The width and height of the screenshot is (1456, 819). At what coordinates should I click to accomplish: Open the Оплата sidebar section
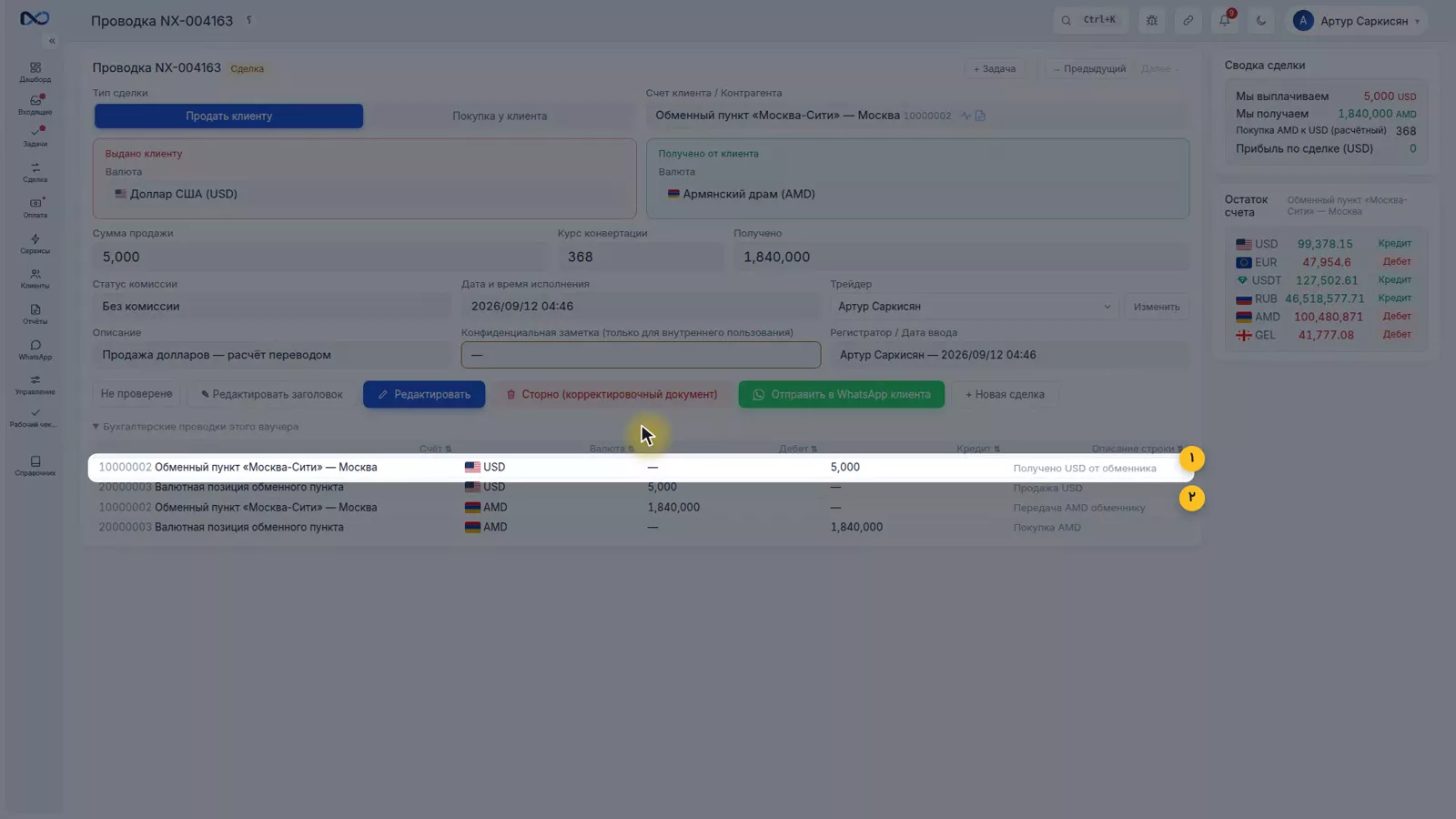pyautogui.click(x=35, y=207)
